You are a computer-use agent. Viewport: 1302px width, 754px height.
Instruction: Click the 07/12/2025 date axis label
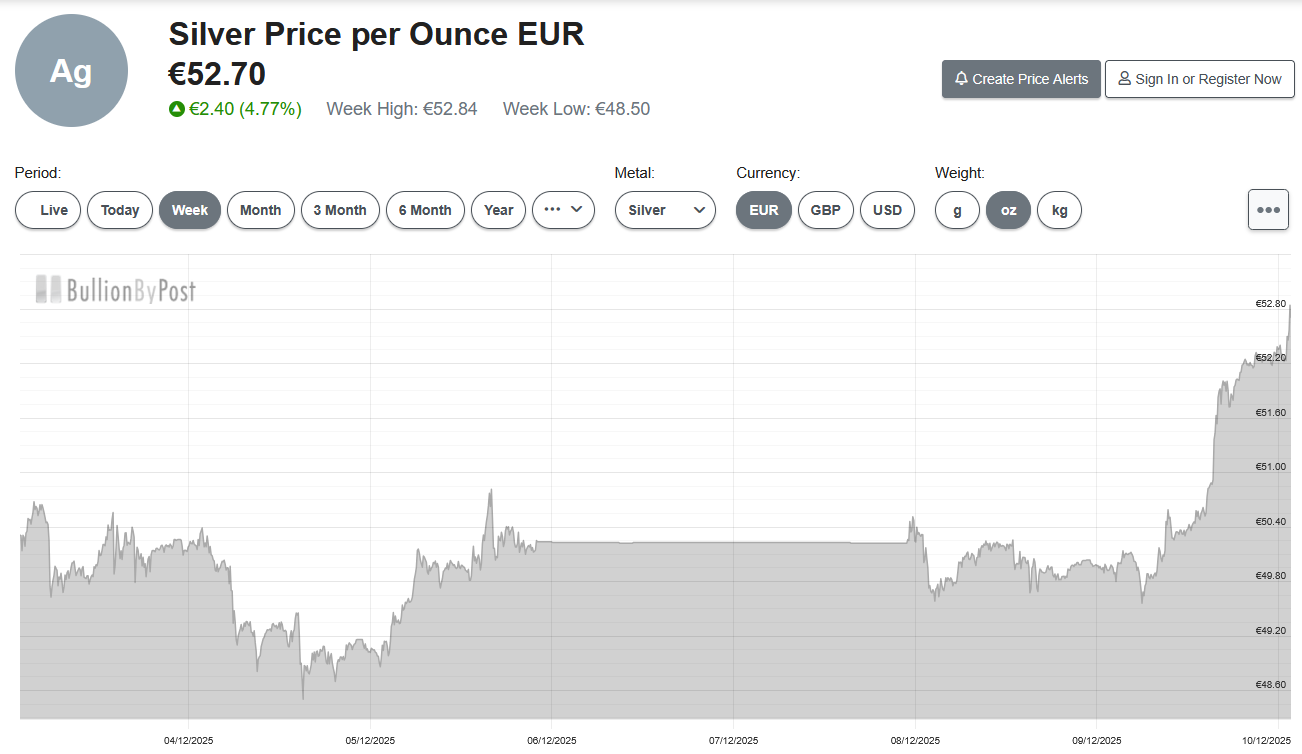[x=733, y=741]
